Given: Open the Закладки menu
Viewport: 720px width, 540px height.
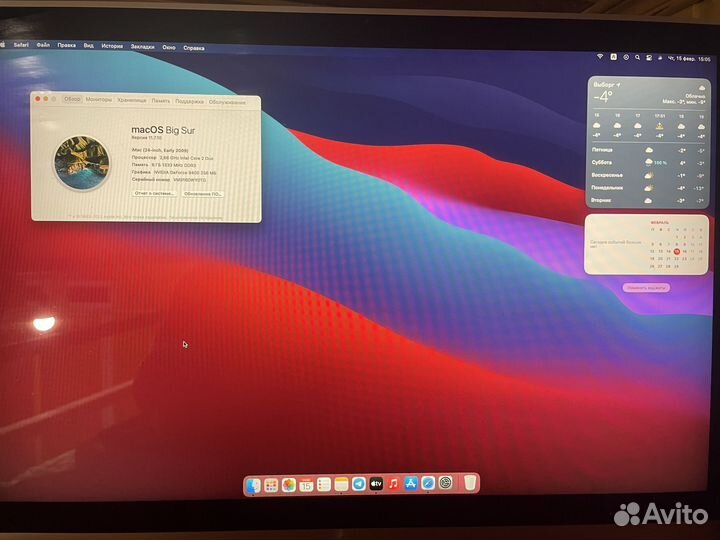Looking at the screenshot, I should point(142,46).
